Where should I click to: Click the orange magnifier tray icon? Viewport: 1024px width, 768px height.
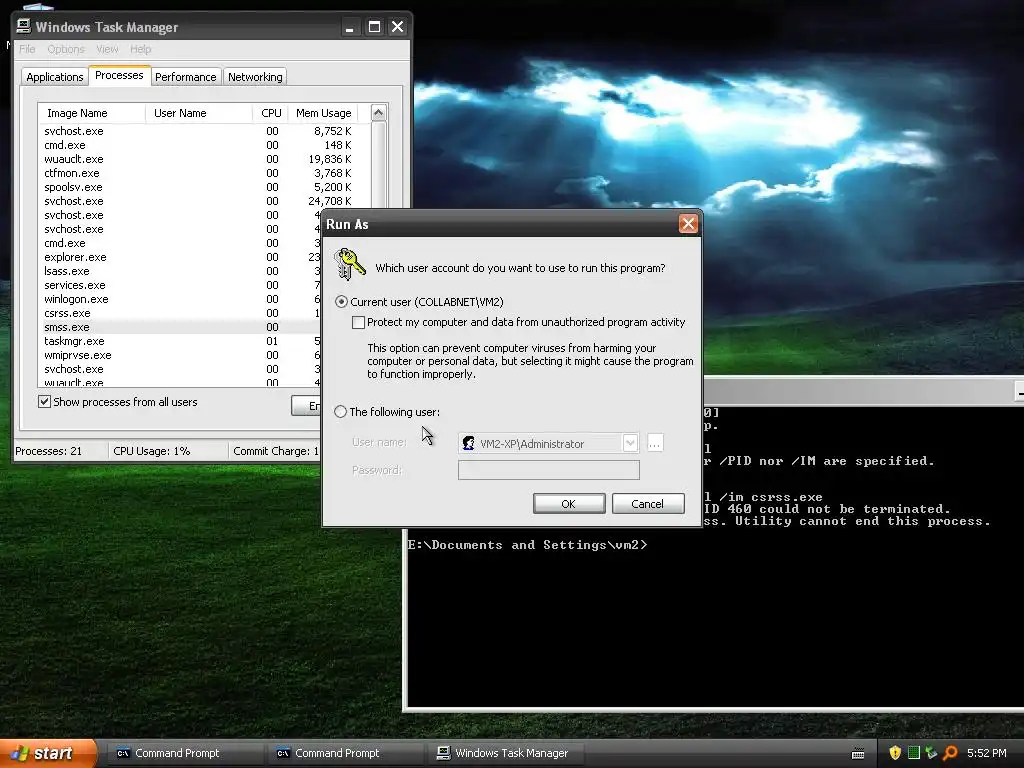(x=950, y=753)
